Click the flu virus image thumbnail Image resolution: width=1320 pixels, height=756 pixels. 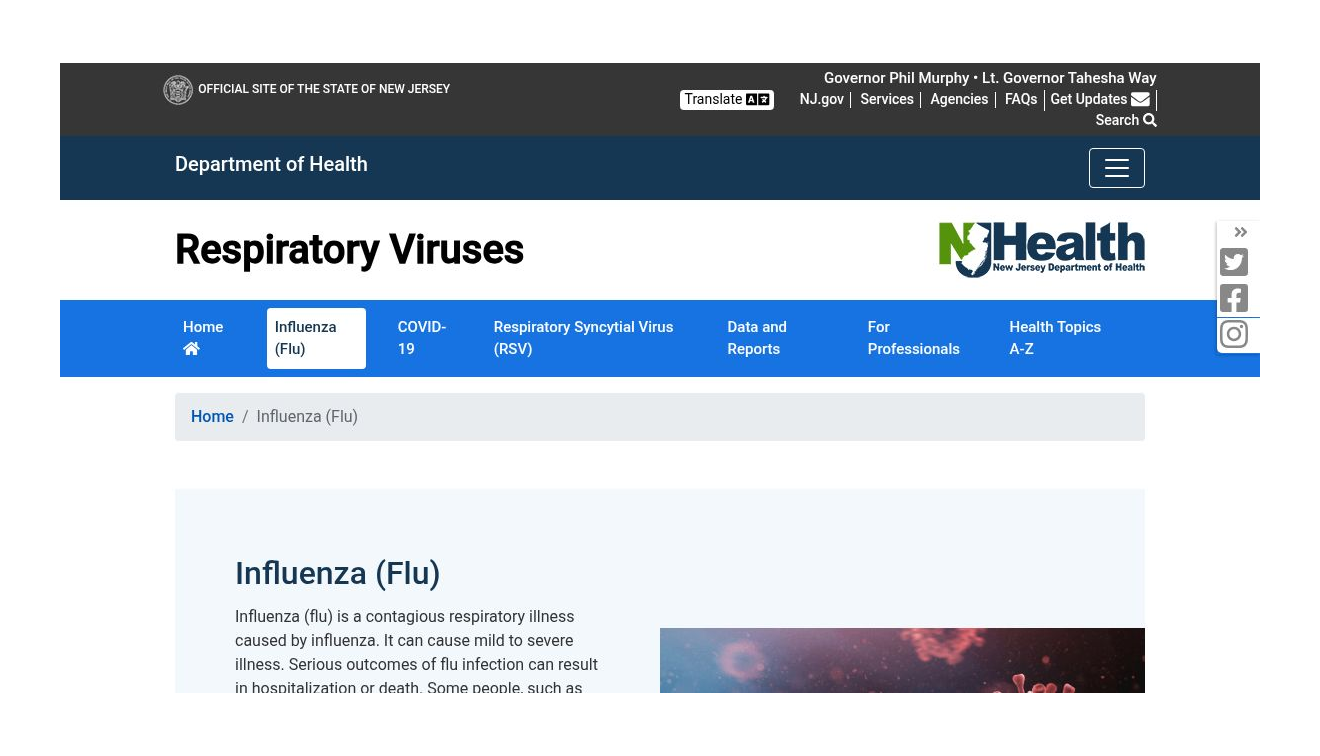(x=902, y=660)
